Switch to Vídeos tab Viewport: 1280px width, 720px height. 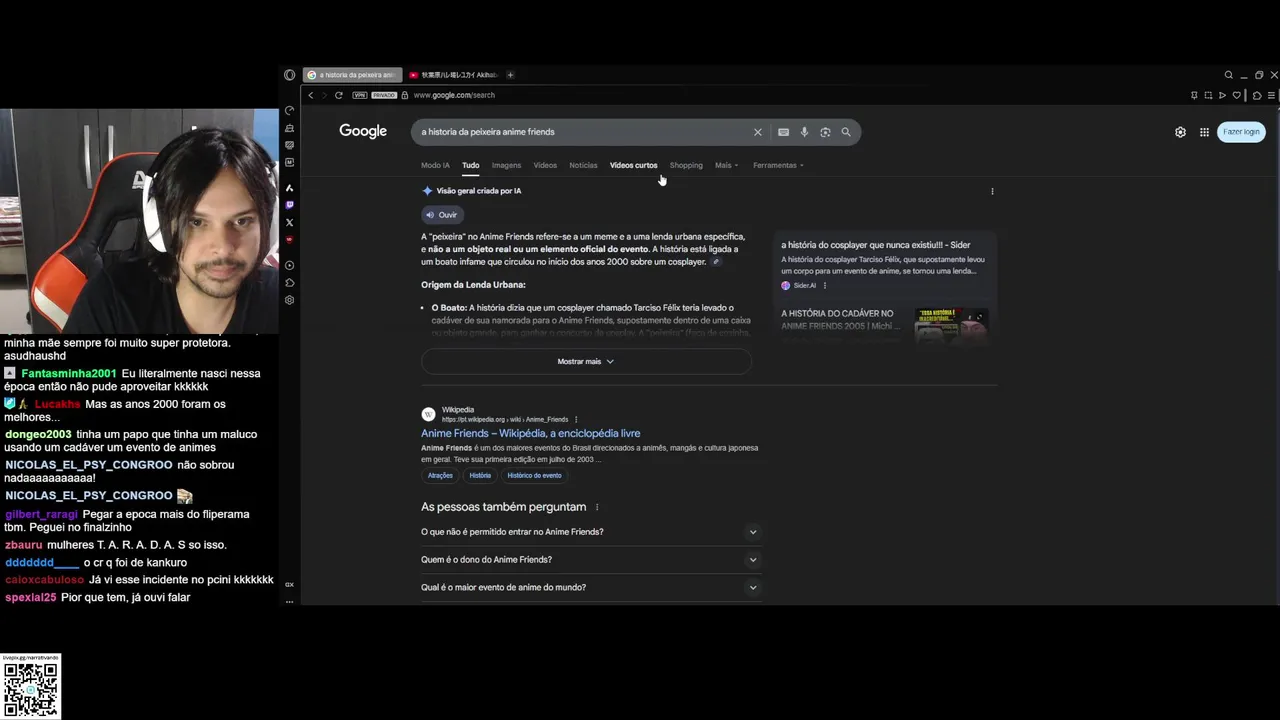545,165
